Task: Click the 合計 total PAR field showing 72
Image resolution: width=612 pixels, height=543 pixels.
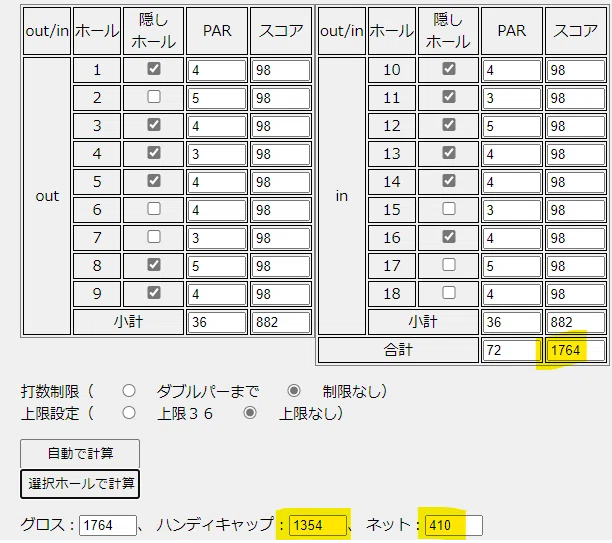Action: point(512,350)
